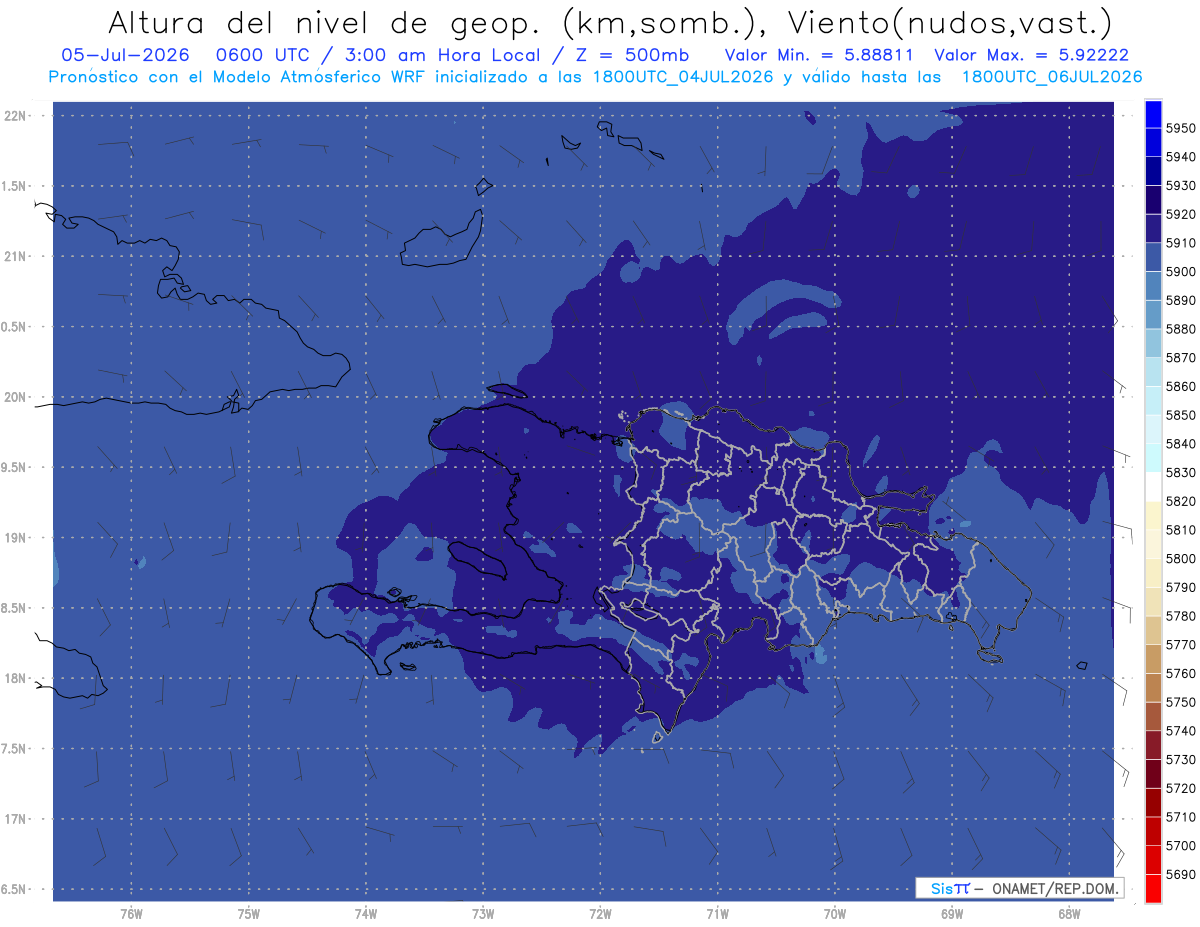Click the '5820' colorbar label
The image size is (1200, 927).
click(x=1180, y=501)
